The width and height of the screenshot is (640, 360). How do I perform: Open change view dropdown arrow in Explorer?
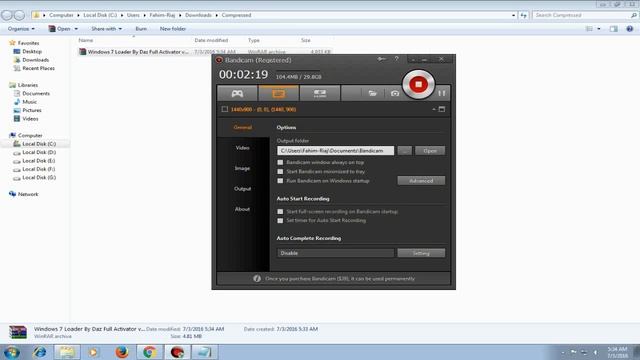click(599, 29)
